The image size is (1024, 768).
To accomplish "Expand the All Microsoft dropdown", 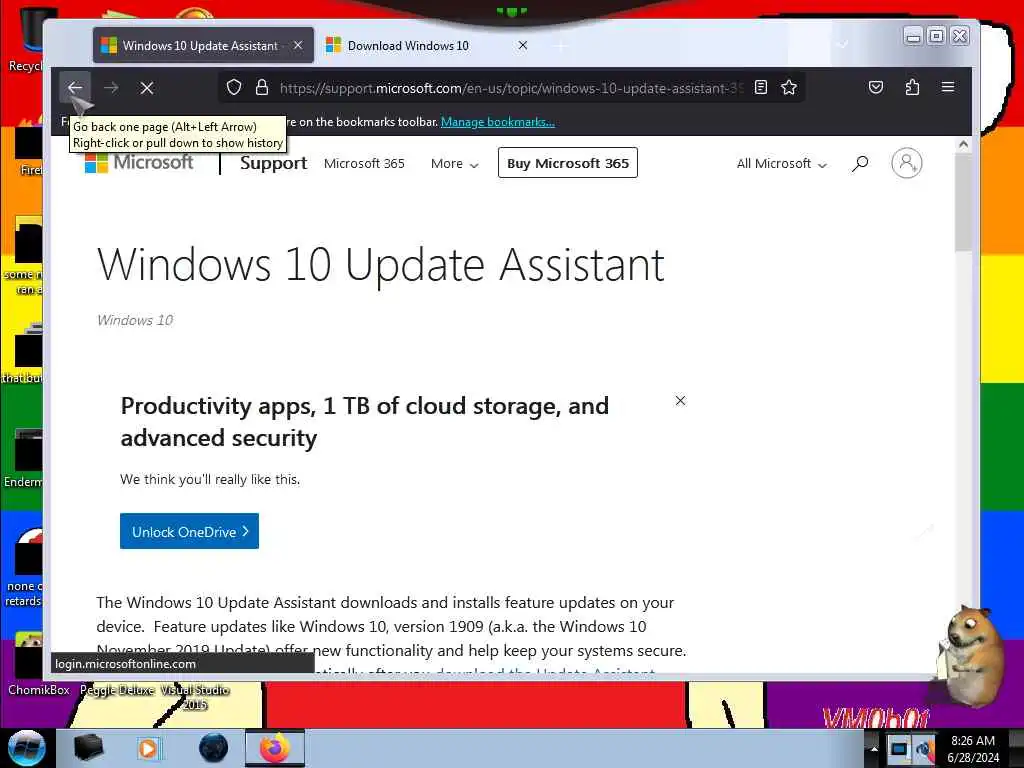I will pos(782,164).
